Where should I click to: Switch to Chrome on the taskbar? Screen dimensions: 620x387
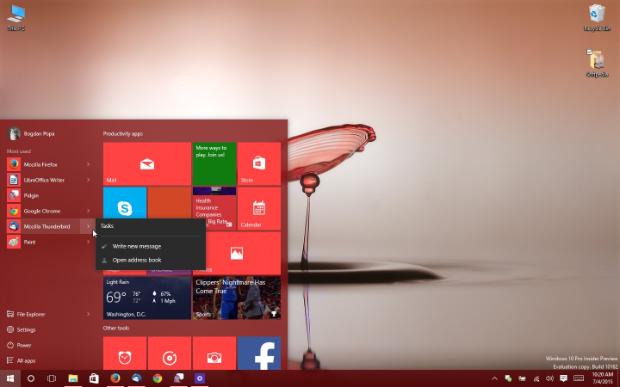tap(157, 379)
